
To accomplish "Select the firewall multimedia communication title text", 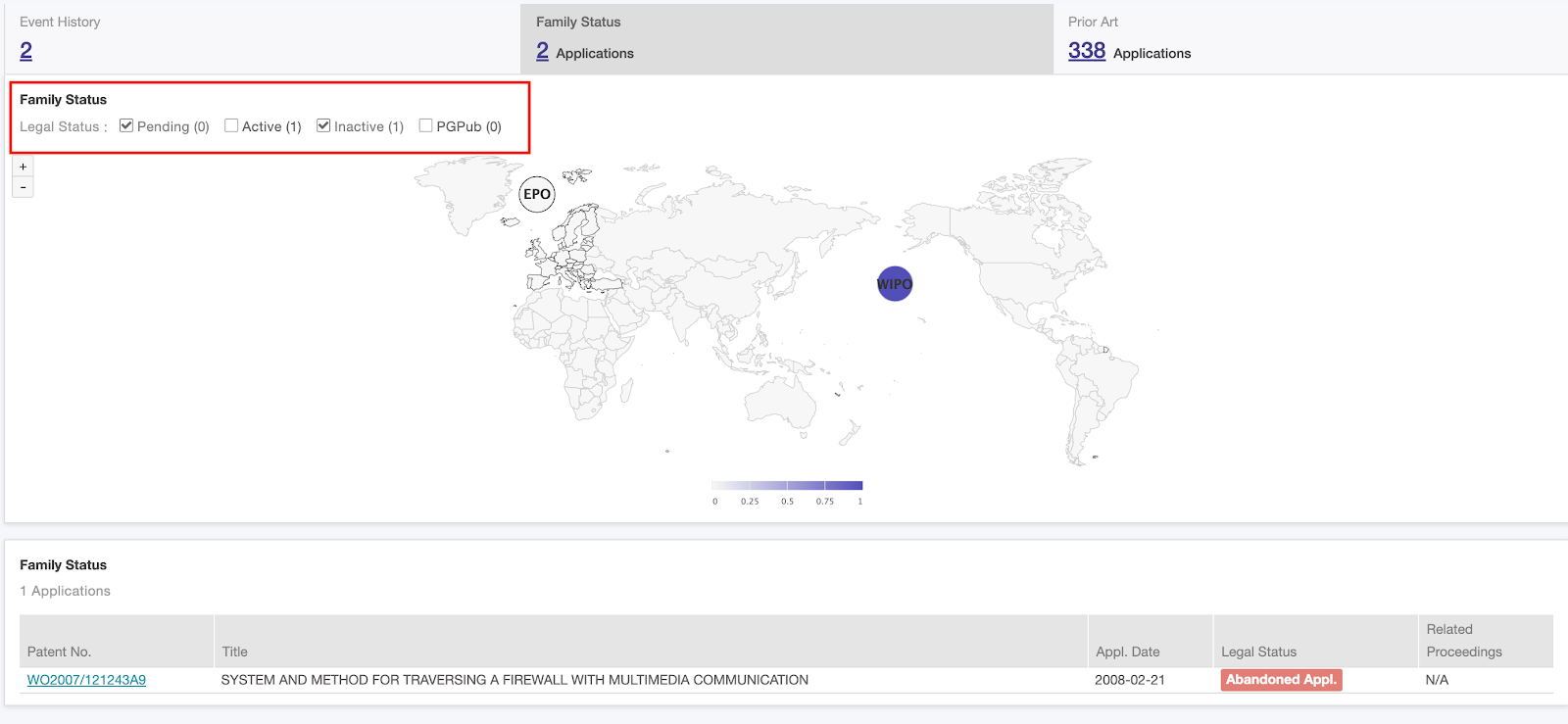I will 514,680.
